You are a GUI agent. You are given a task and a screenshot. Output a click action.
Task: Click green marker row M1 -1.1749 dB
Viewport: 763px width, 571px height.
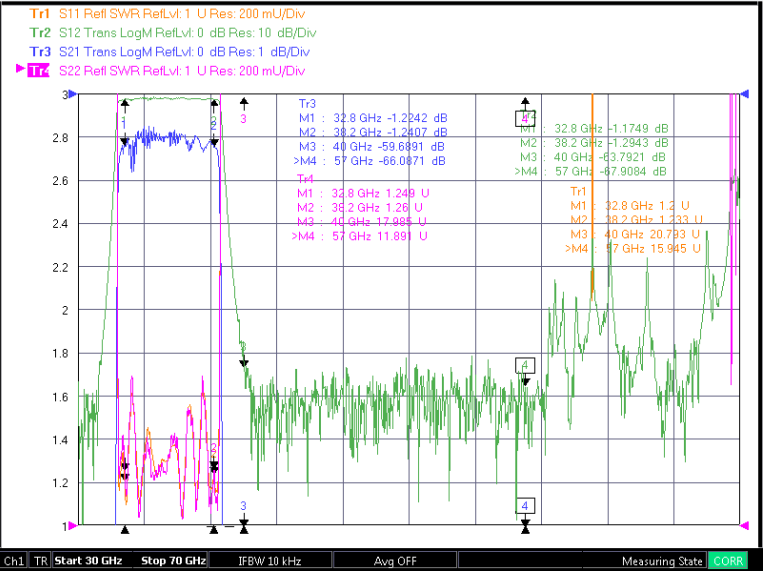(594, 129)
